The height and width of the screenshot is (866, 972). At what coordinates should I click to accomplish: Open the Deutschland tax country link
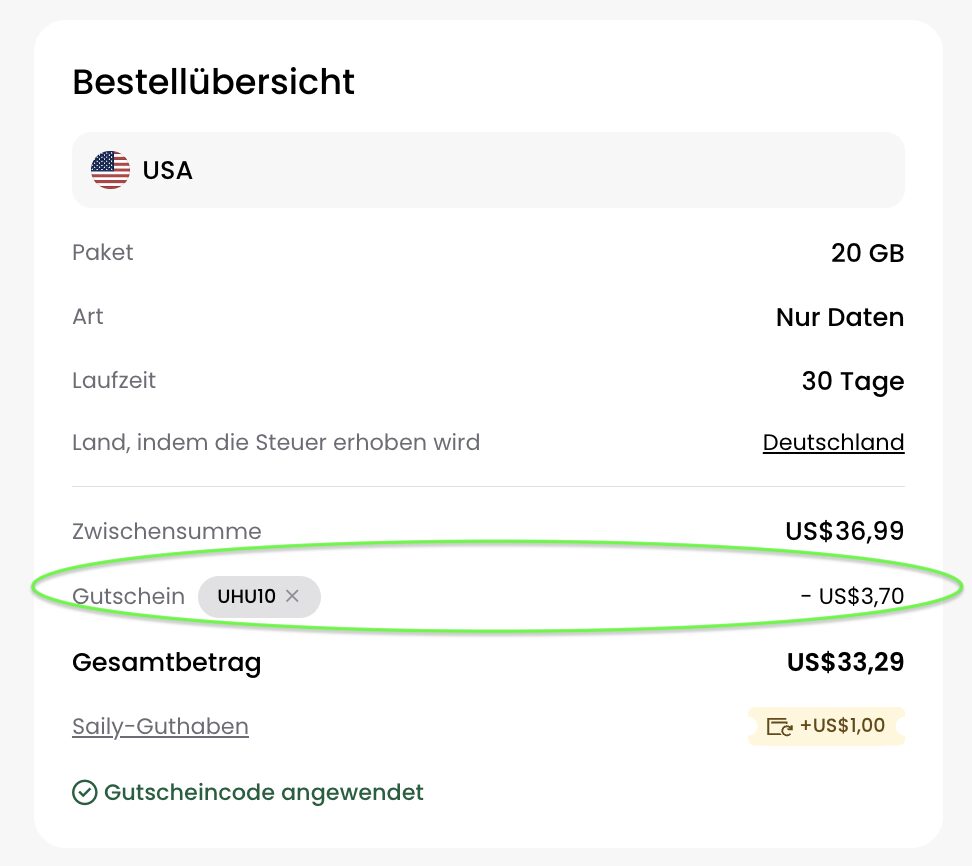click(x=833, y=442)
